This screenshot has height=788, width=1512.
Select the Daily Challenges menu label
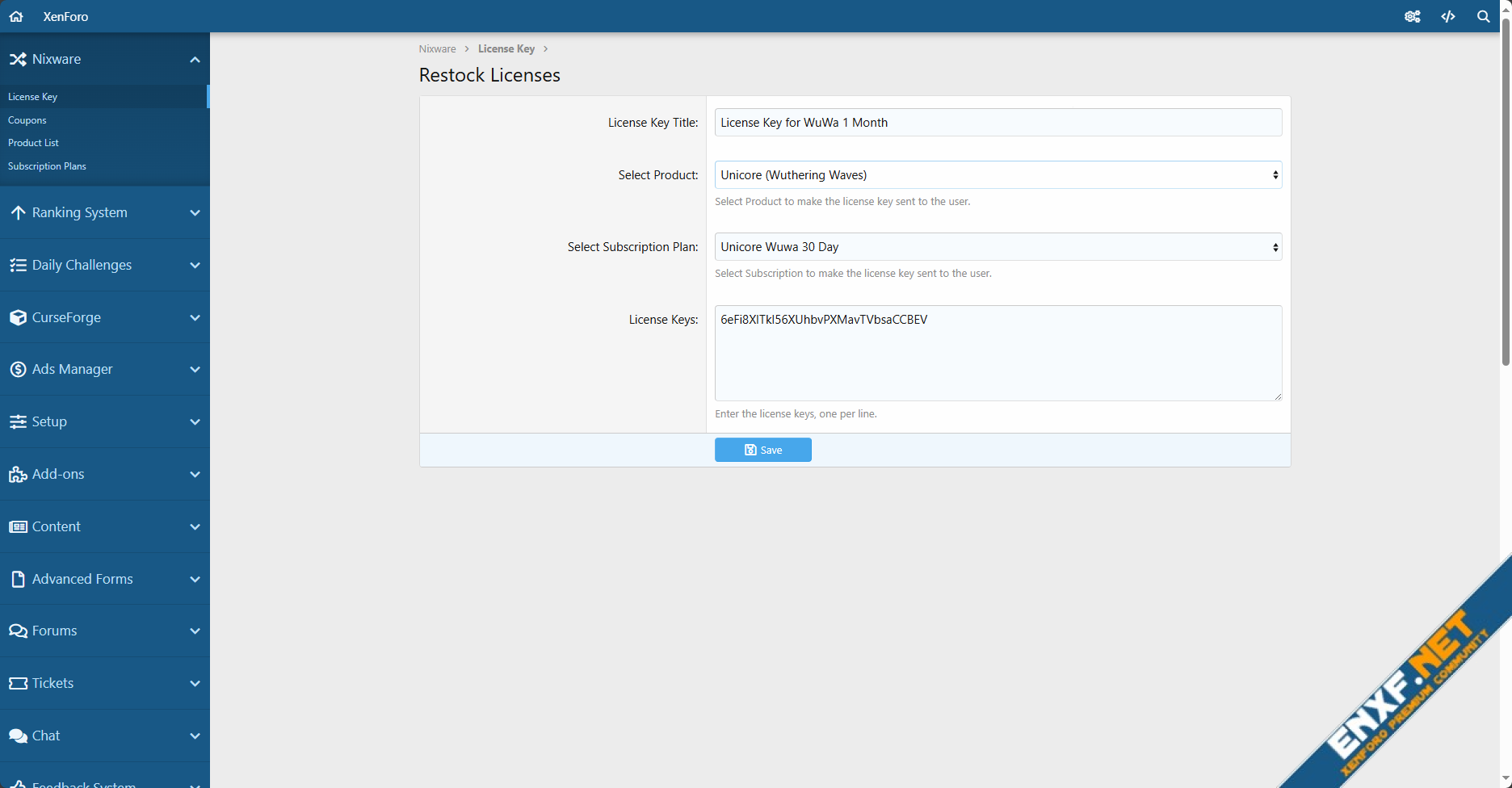point(82,265)
